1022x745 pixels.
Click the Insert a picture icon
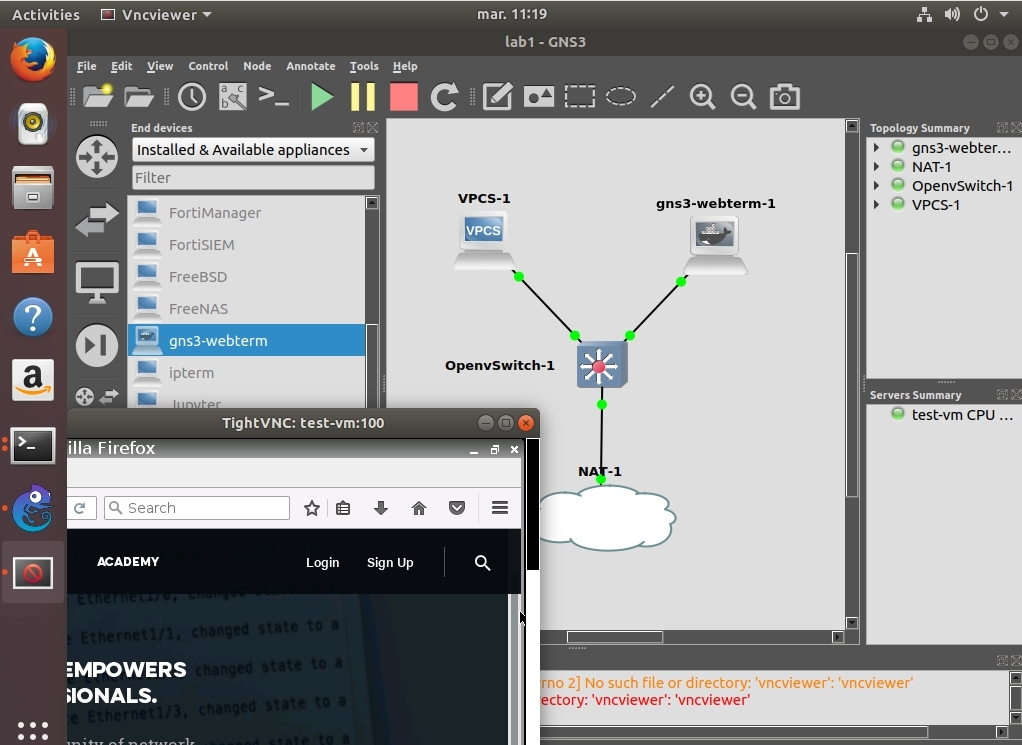539,96
